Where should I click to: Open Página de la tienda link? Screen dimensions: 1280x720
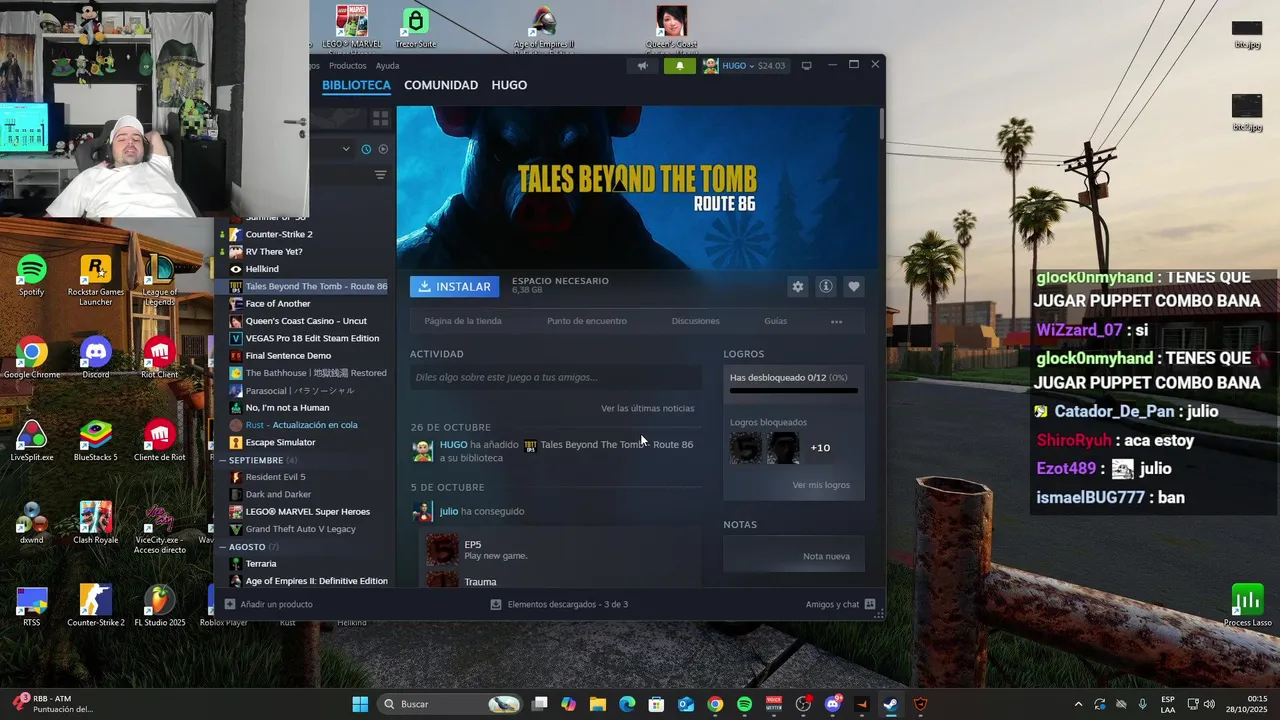[463, 322]
